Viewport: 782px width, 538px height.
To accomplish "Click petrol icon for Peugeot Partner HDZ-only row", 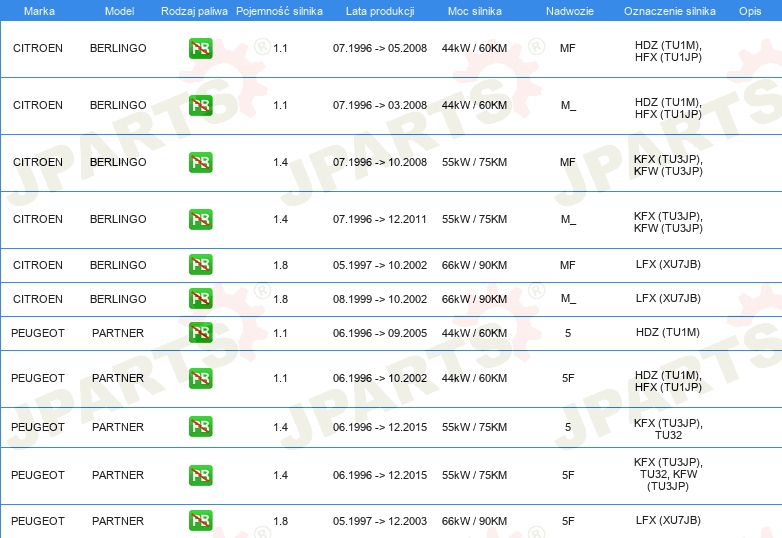I will click(200, 333).
